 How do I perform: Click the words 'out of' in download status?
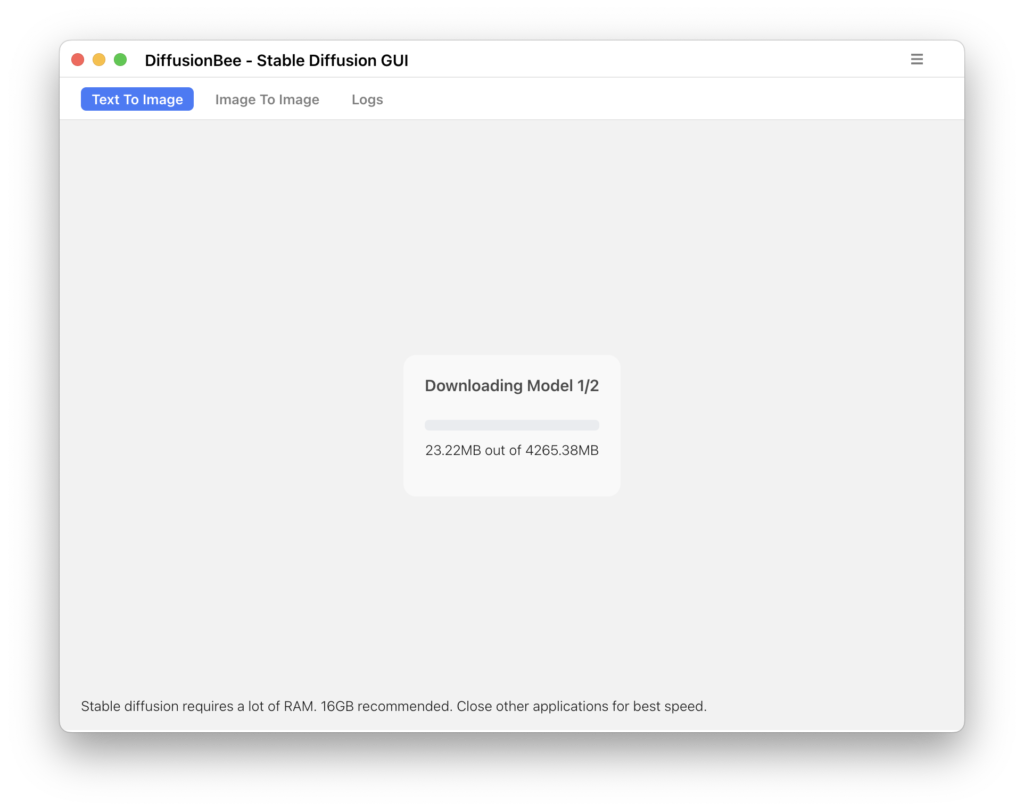(503, 451)
